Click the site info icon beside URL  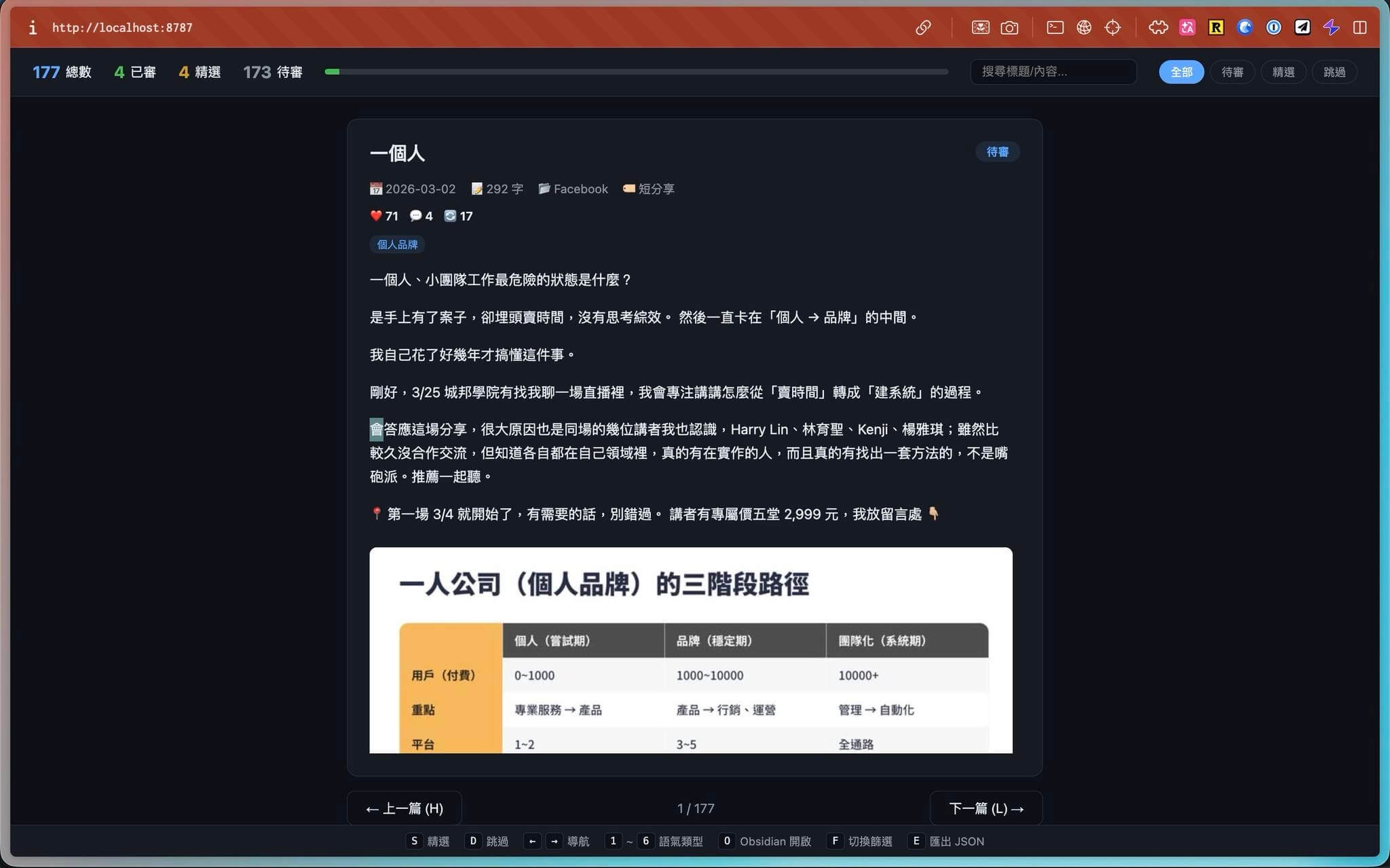[x=32, y=28]
